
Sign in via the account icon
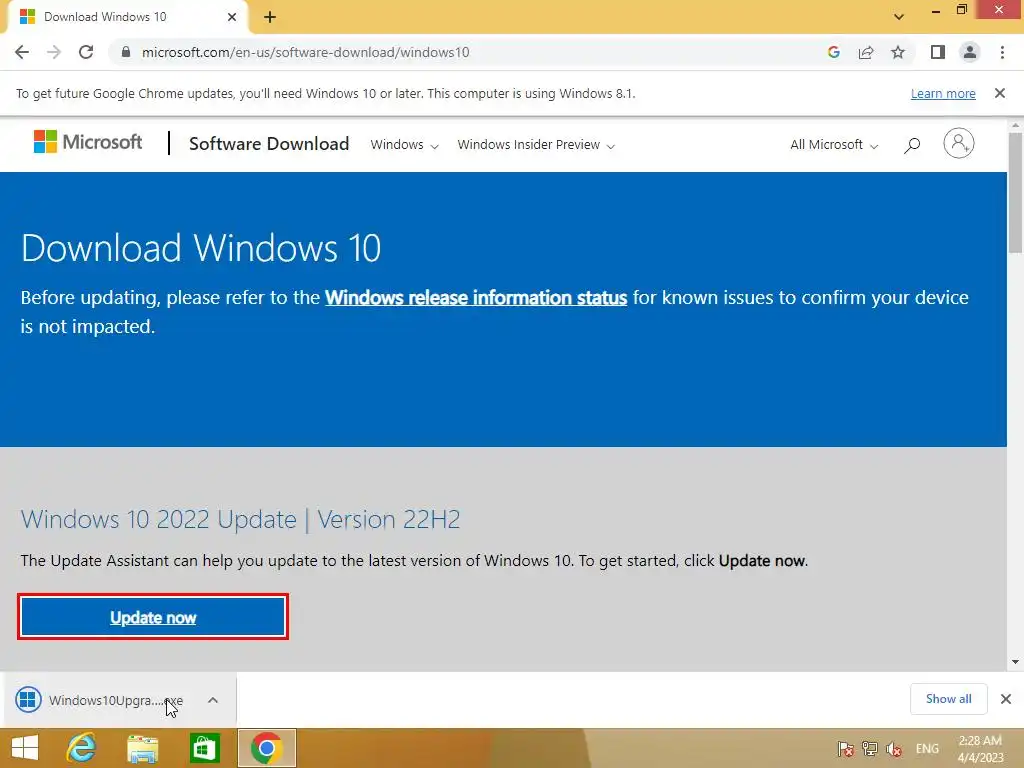[959, 143]
